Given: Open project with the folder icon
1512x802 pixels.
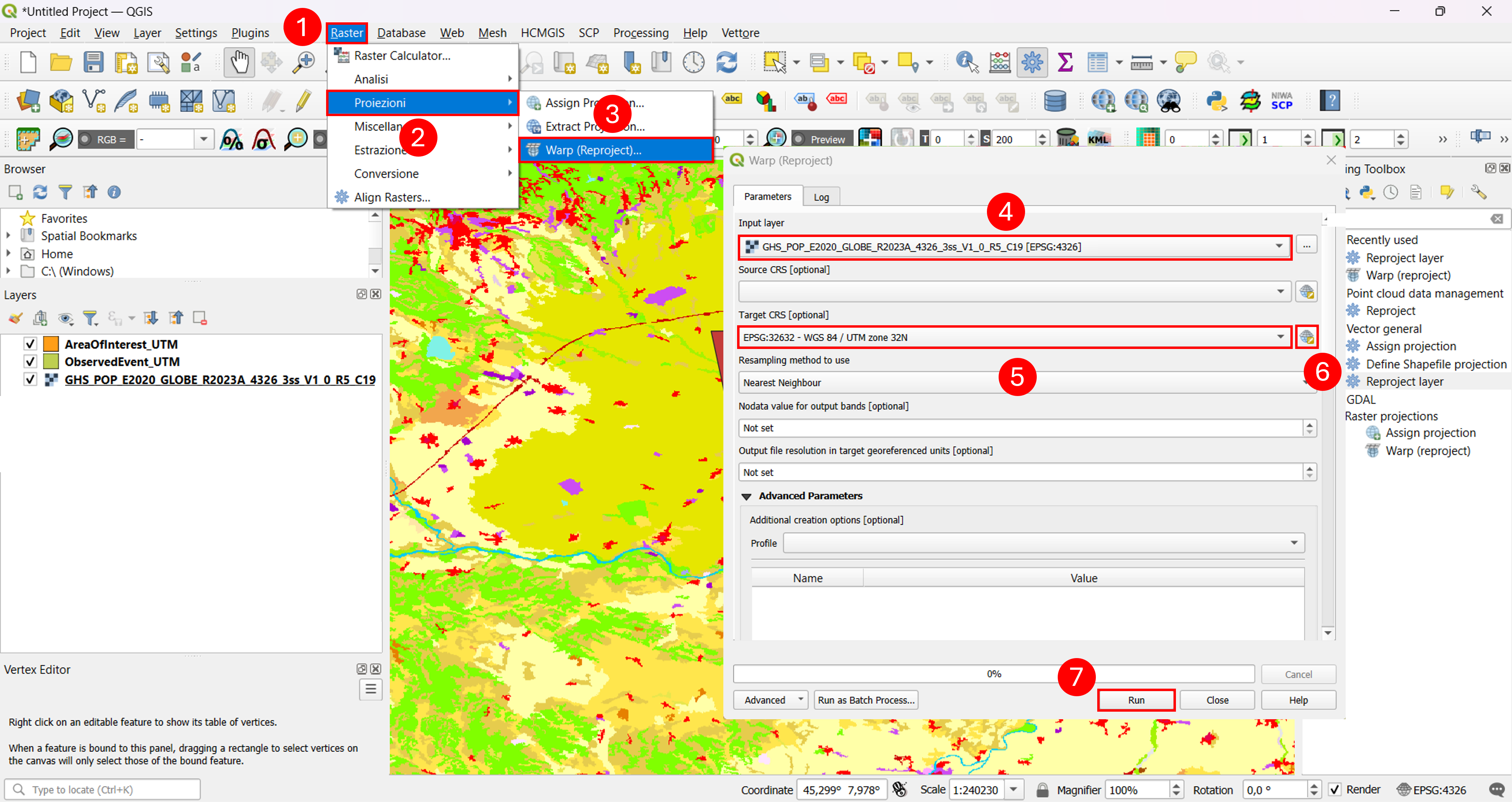Looking at the screenshot, I should click(60, 62).
